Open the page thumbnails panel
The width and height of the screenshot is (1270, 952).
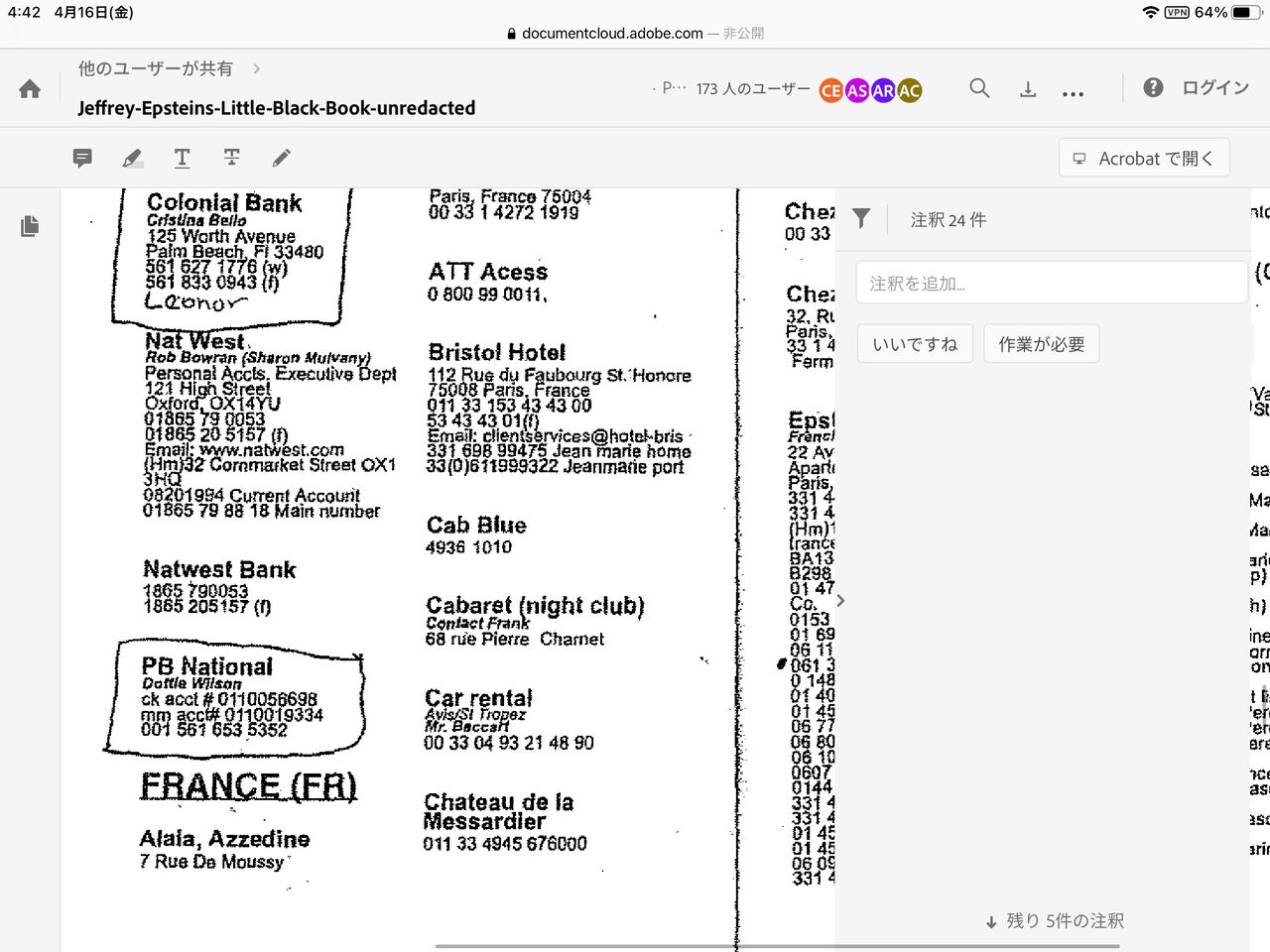(x=30, y=226)
